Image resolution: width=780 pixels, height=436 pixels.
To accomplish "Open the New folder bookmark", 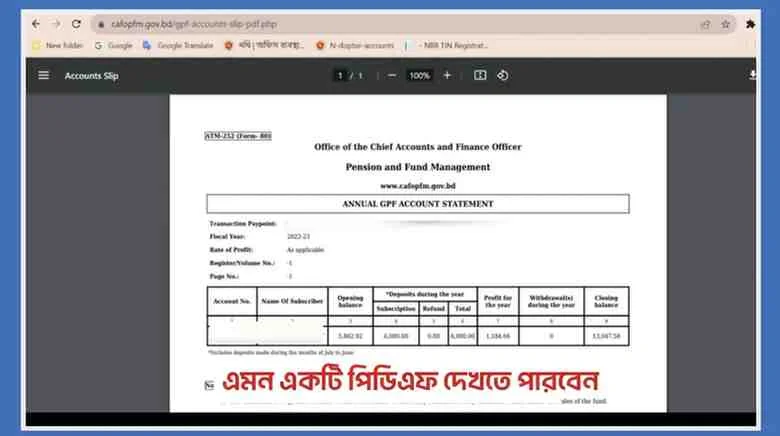I will 58,45.
